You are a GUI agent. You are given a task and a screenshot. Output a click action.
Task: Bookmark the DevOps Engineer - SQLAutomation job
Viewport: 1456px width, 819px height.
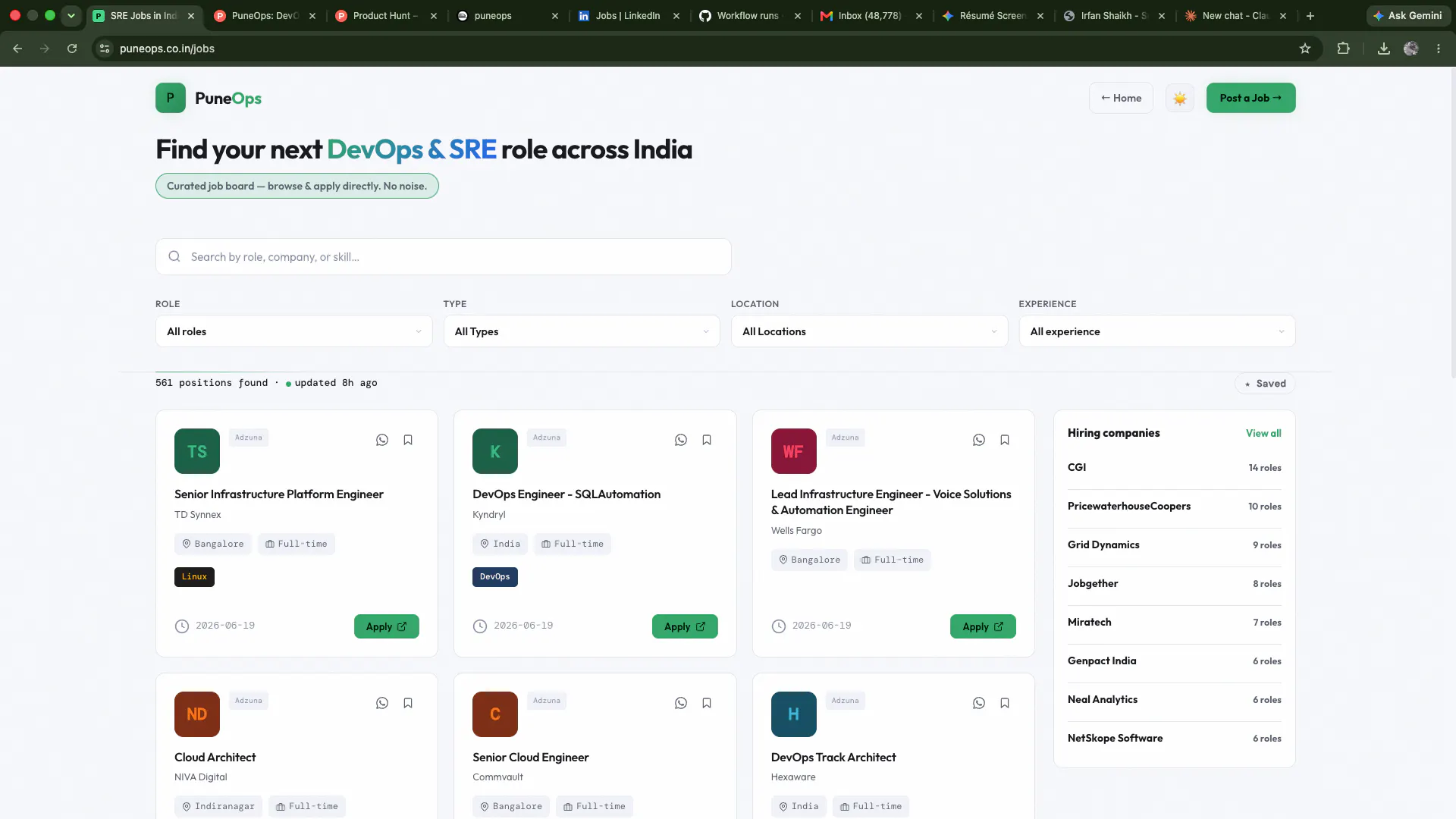coord(707,440)
